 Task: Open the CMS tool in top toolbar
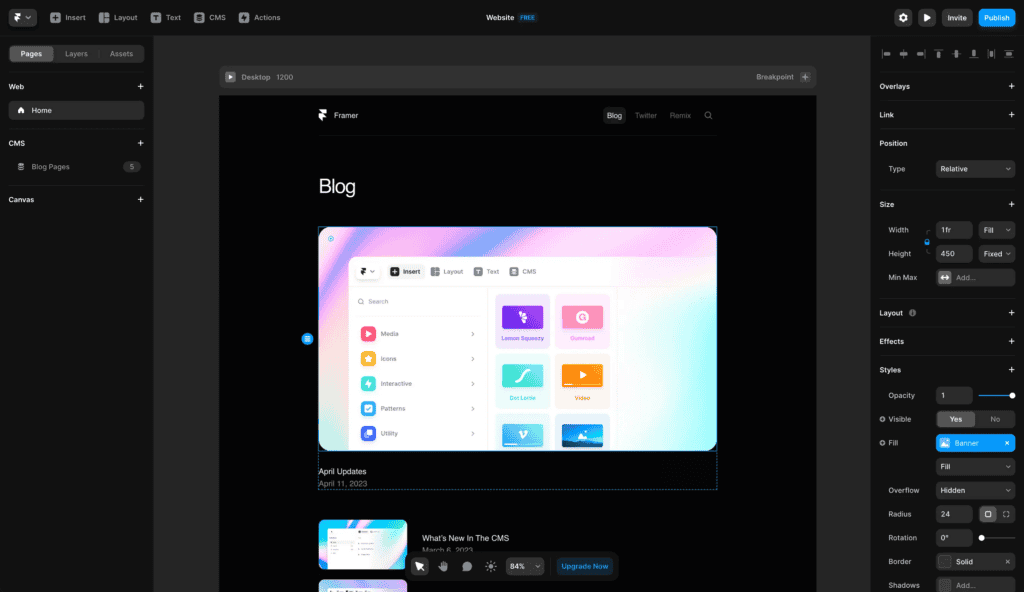(x=210, y=18)
